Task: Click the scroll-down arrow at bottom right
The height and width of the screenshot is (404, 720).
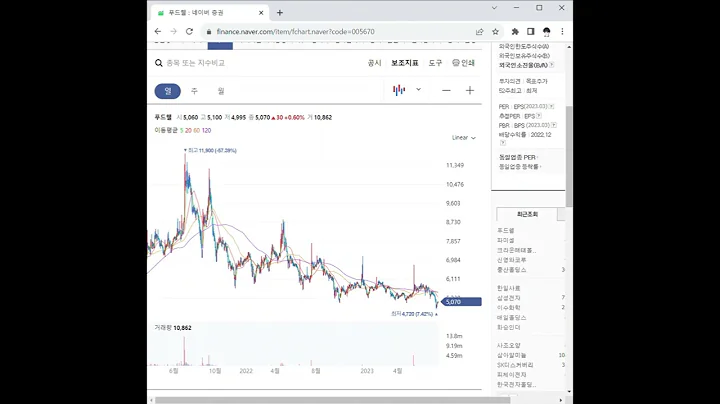Action: [x=569, y=392]
